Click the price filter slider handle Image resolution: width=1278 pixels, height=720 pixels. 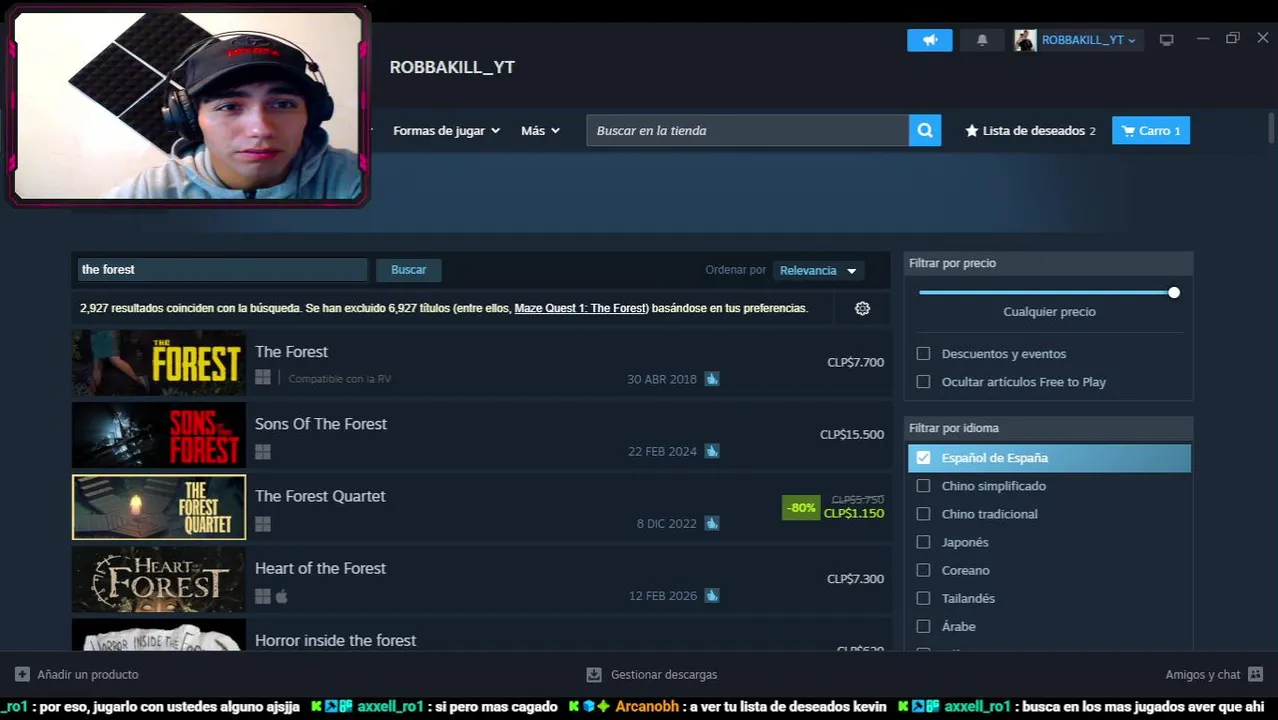pyautogui.click(x=1174, y=292)
